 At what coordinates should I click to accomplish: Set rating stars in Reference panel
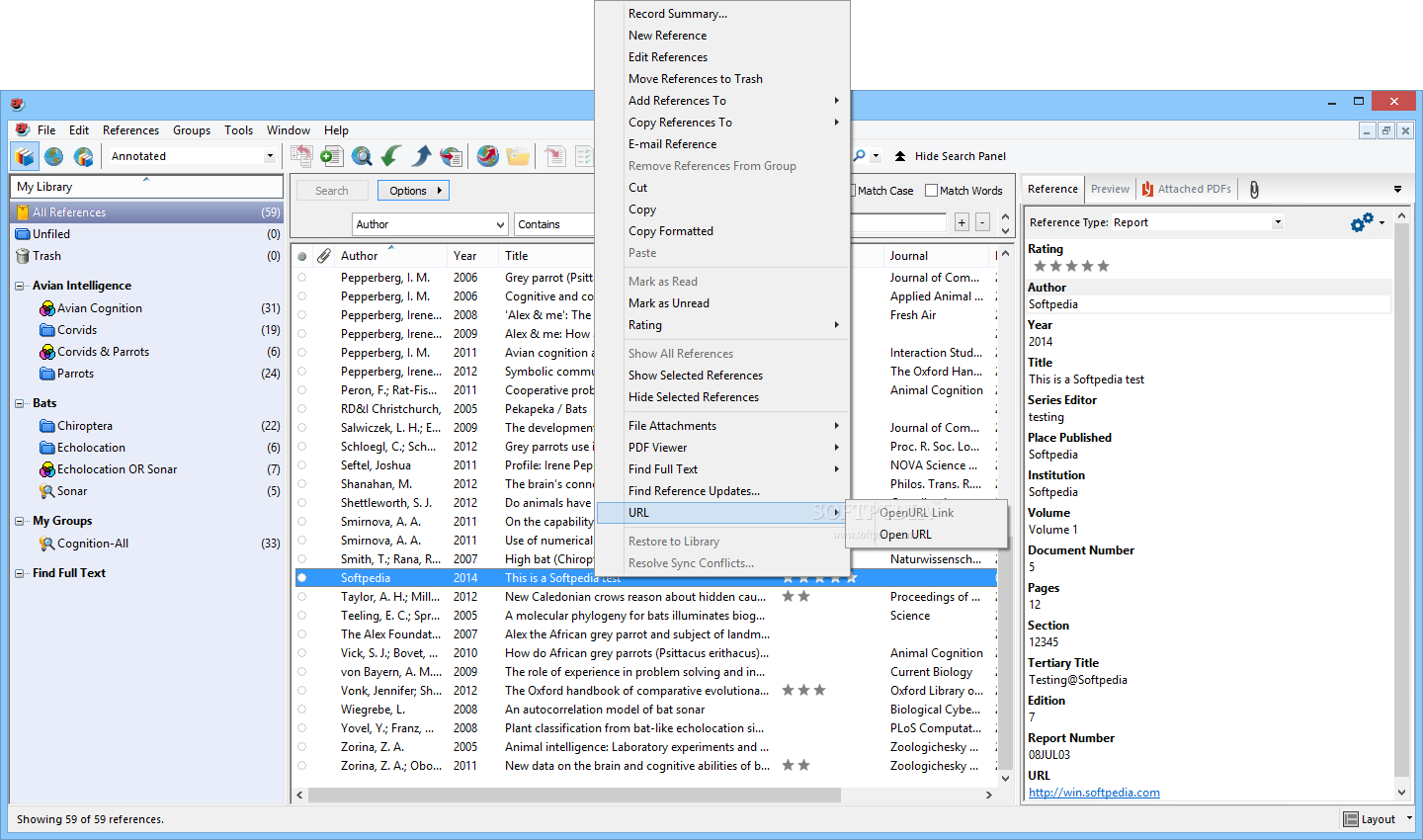click(1071, 266)
